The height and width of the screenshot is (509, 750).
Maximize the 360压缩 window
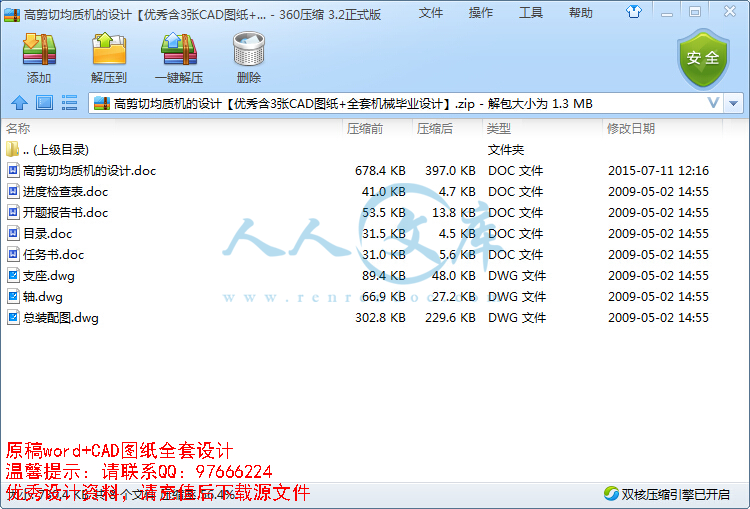[x=695, y=12]
